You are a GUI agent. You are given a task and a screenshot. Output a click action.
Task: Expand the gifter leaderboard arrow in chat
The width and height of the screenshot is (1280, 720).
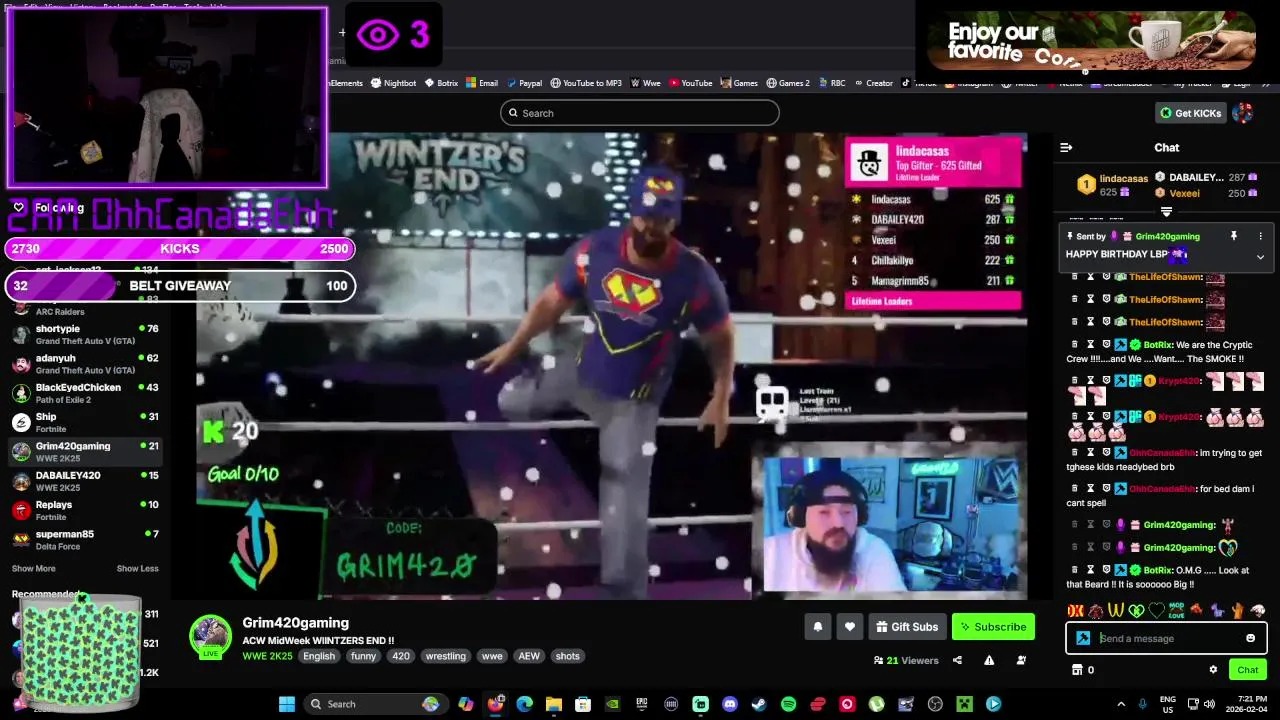[x=1166, y=211]
